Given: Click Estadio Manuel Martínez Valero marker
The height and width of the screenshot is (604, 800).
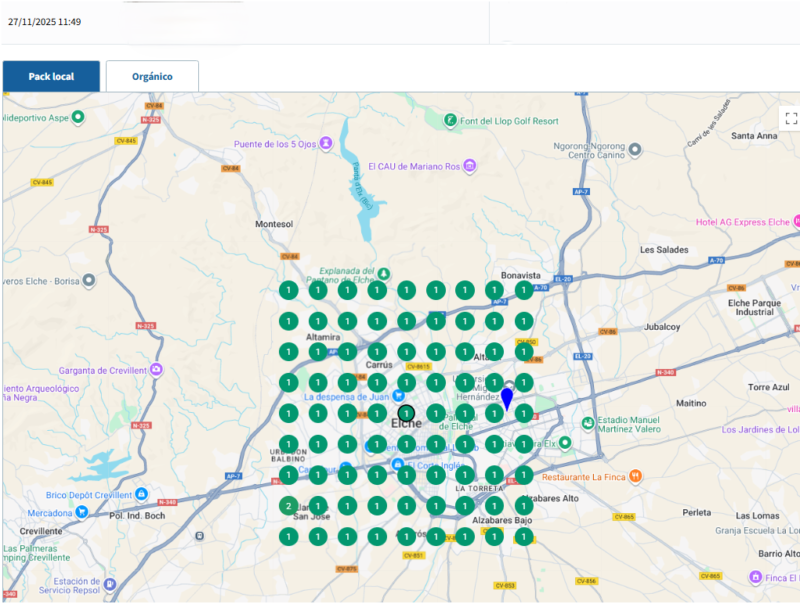Looking at the screenshot, I should (x=588, y=423).
